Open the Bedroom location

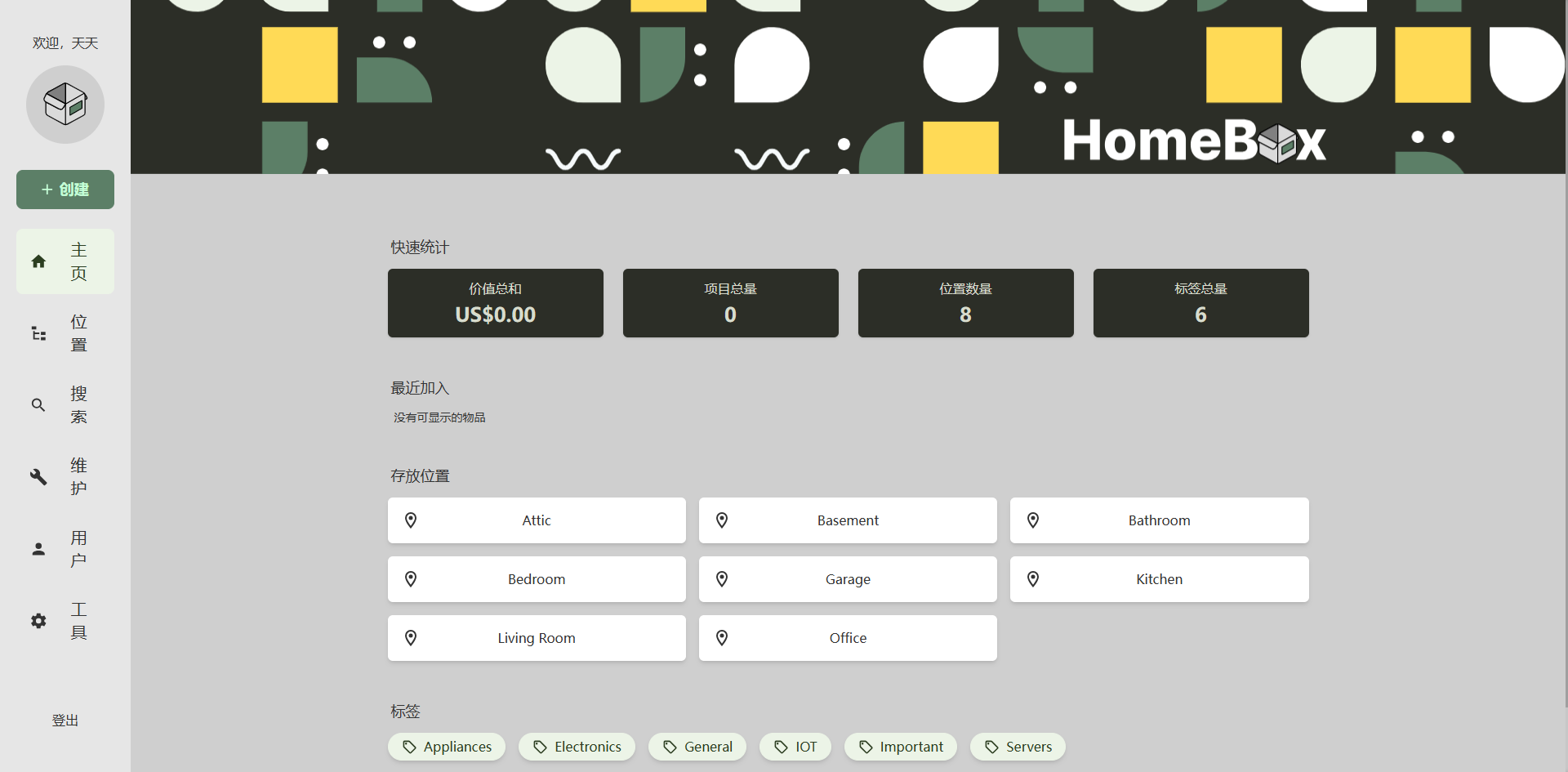[x=537, y=579]
